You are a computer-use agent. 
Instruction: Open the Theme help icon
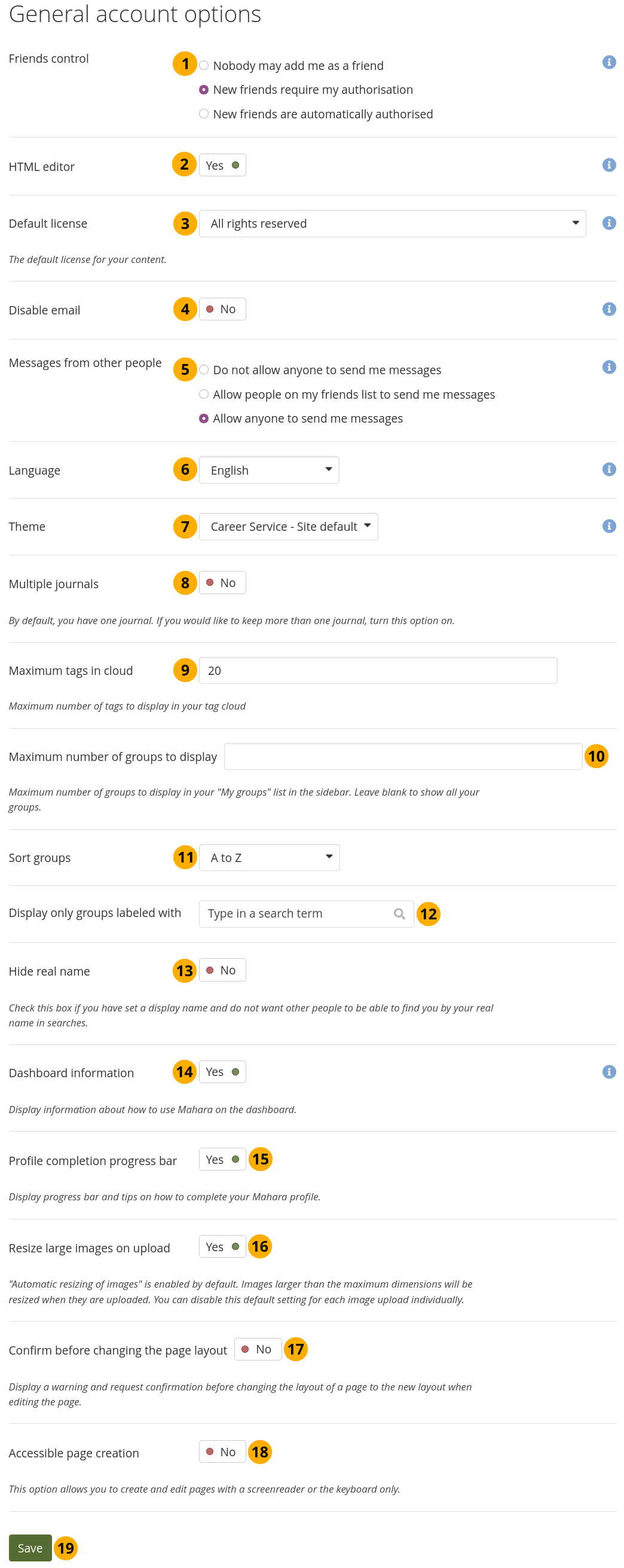pyautogui.click(x=608, y=526)
